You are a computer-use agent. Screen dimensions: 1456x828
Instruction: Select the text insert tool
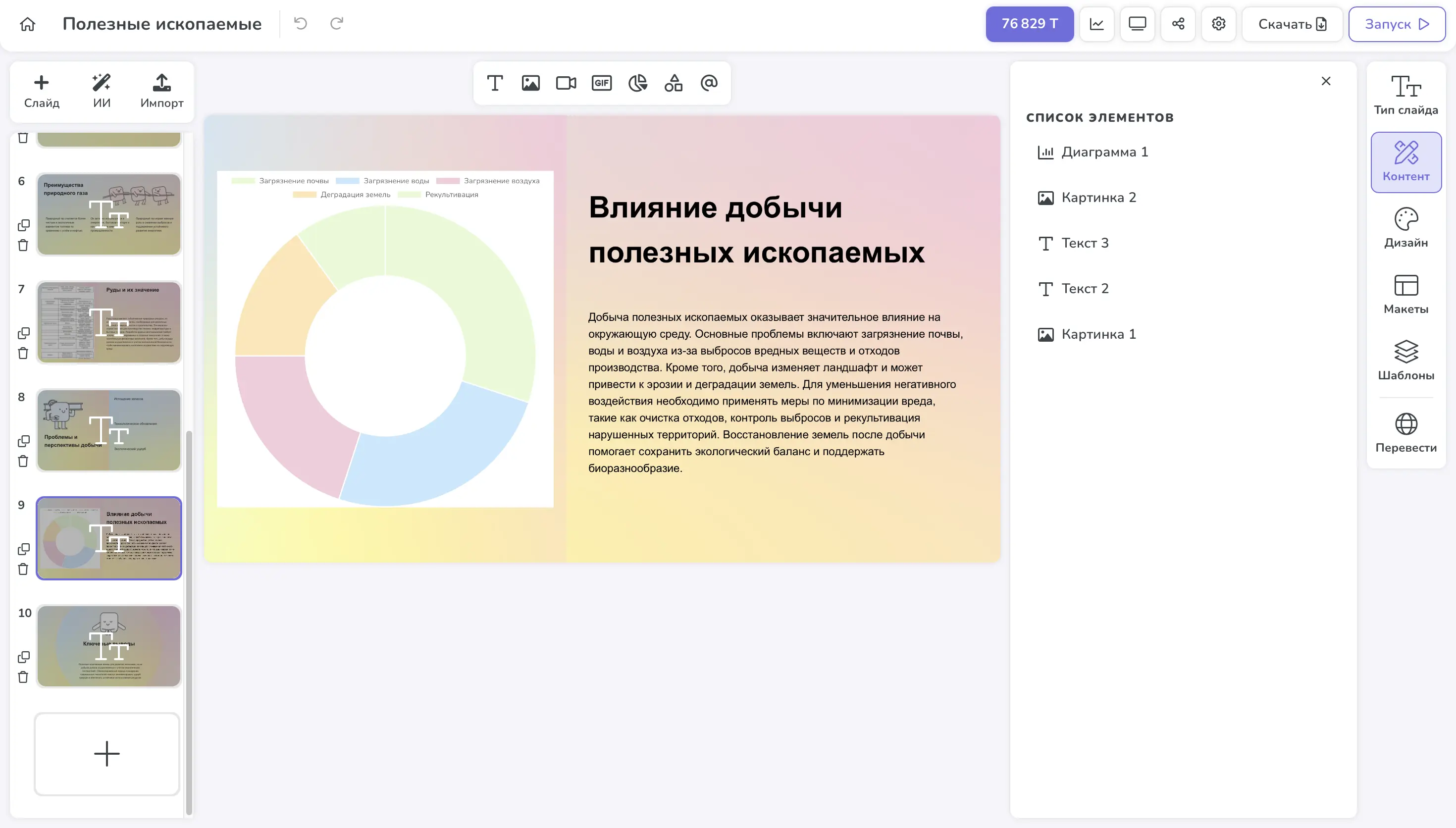click(495, 83)
